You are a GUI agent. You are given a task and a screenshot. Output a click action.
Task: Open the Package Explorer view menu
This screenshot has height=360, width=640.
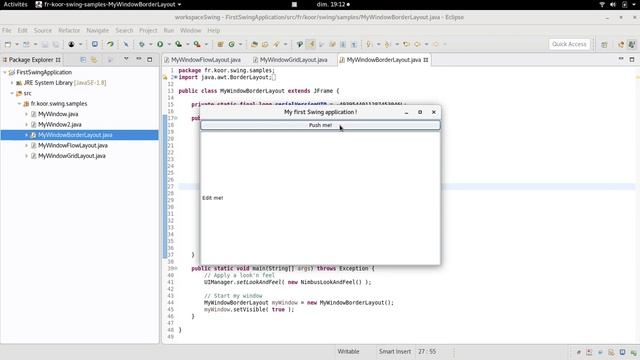pyautogui.click(x=126, y=60)
